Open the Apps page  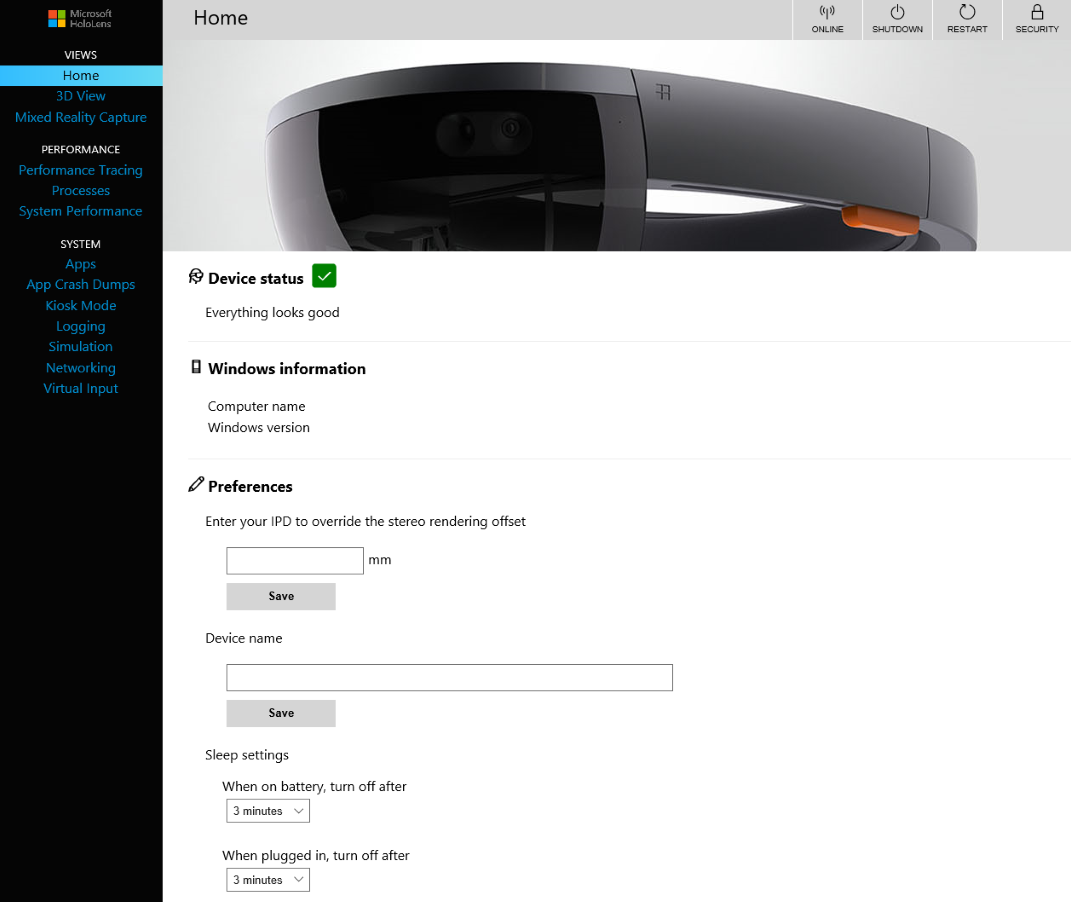(81, 264)
